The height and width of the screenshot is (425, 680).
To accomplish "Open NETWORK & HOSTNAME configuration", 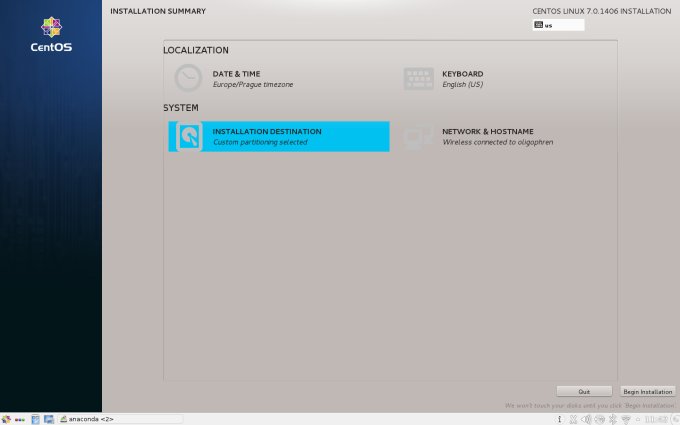I will pyautogui.click(x=506, y=137).
